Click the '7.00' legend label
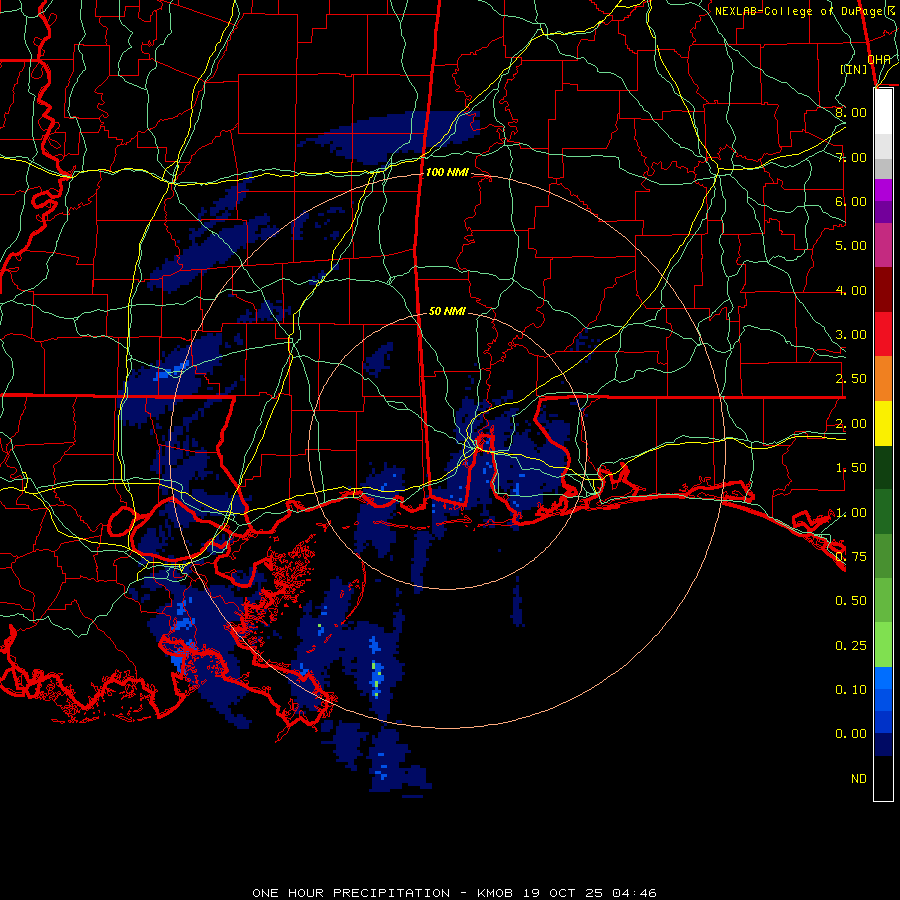The image size is (900, 900). pyautogui.click(x=851, y=157)
